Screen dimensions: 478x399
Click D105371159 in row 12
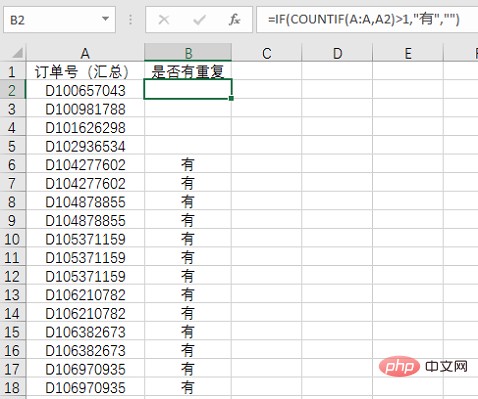pos(85,276)
